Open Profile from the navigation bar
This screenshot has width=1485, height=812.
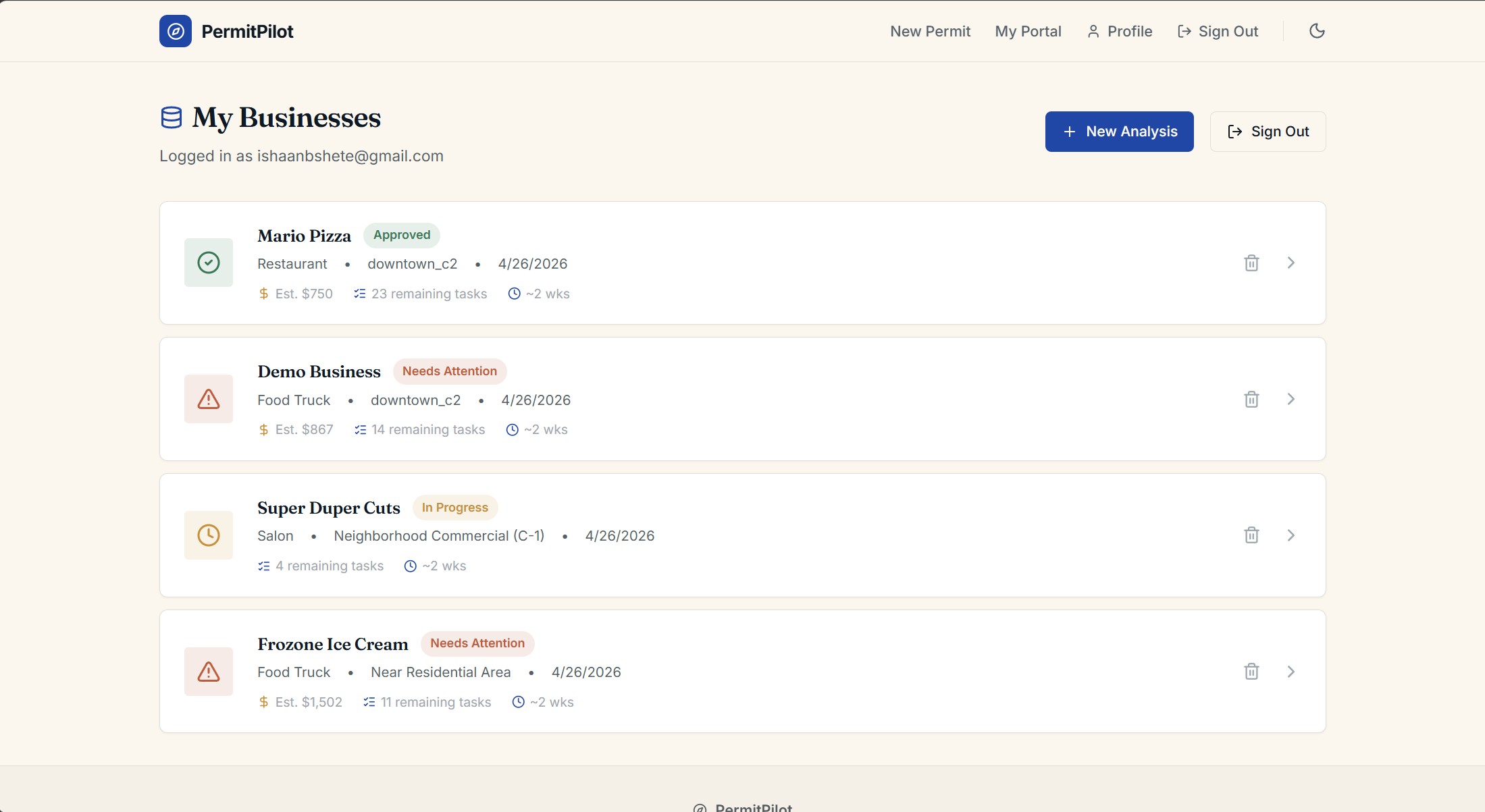pos(1120,31)
